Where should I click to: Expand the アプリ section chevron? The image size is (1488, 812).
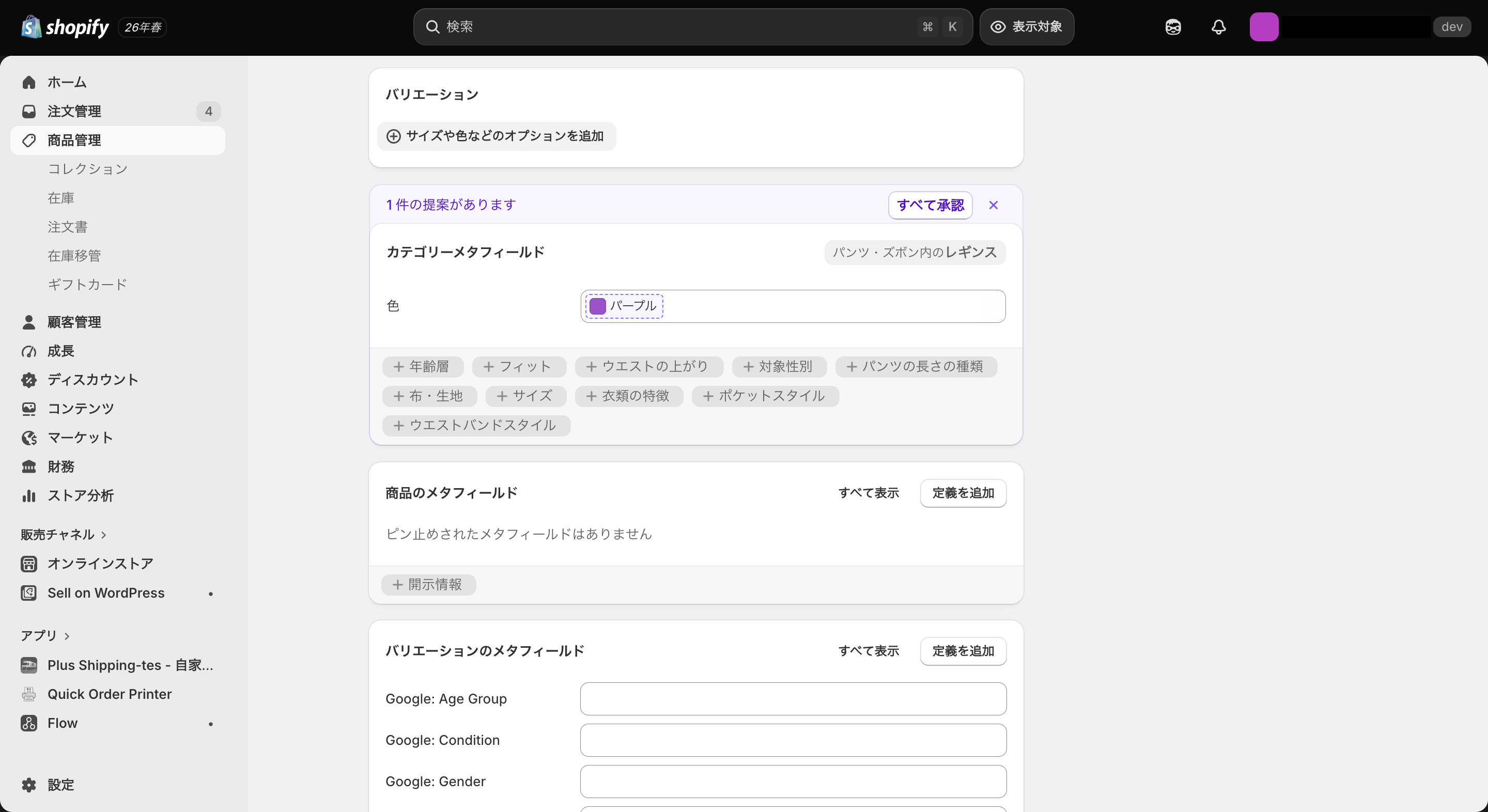(67, 636)
